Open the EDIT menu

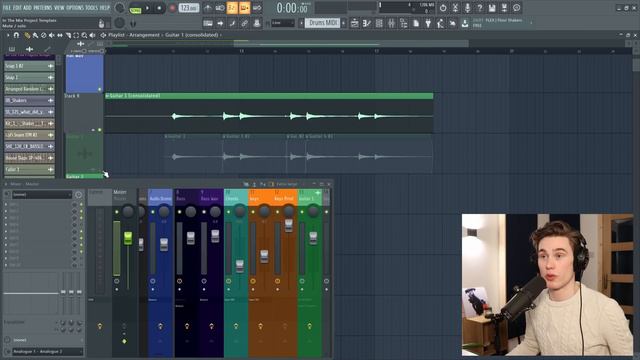coord(17,8)
